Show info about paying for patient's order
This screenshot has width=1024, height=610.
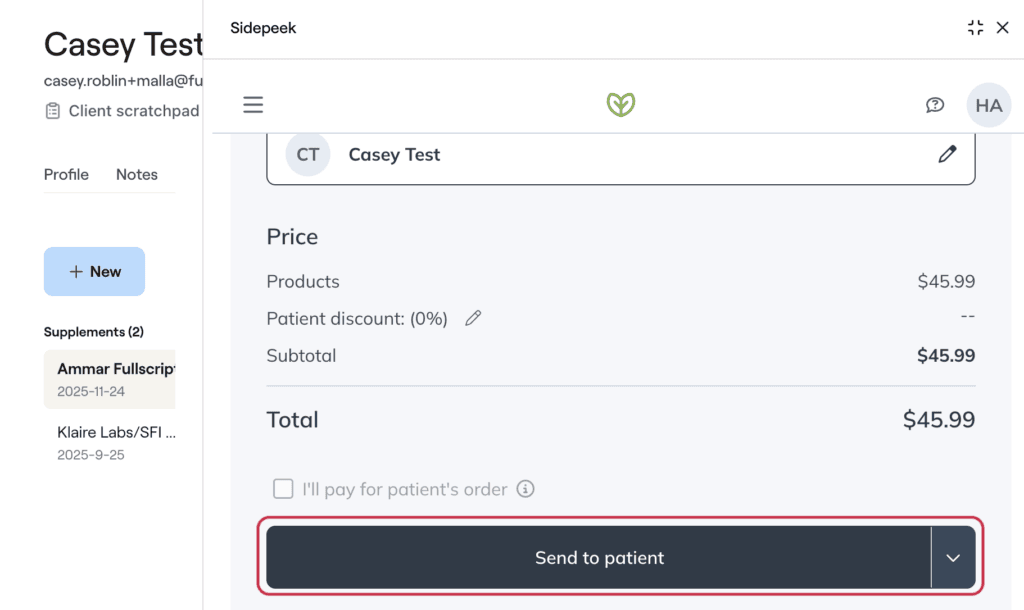(x=525, y=489)
